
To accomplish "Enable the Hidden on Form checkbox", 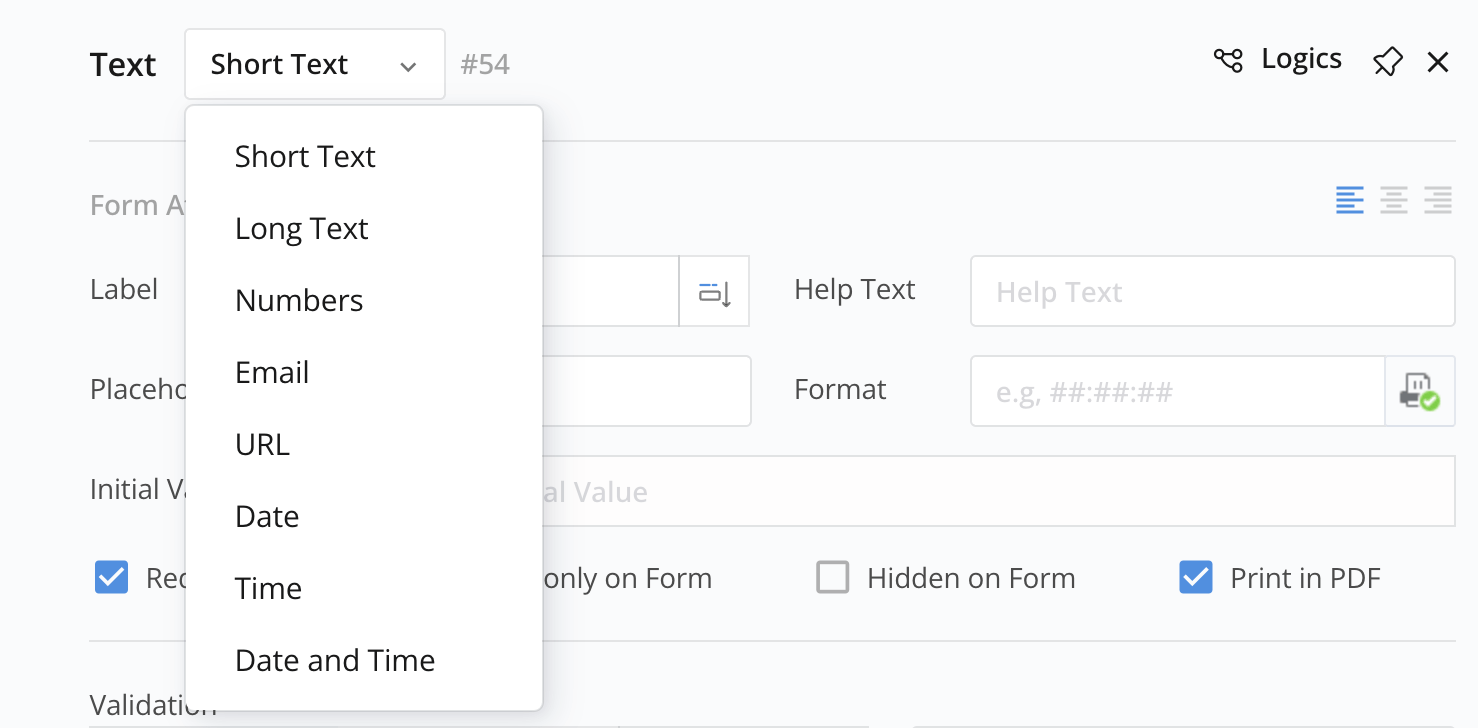I will coord(833,577).
